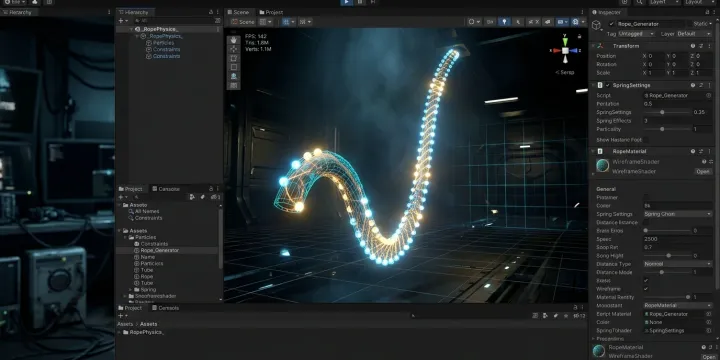Click the Rope_Generator name field
The height and width of the screenshot is (360, 720).
point(652,24)
